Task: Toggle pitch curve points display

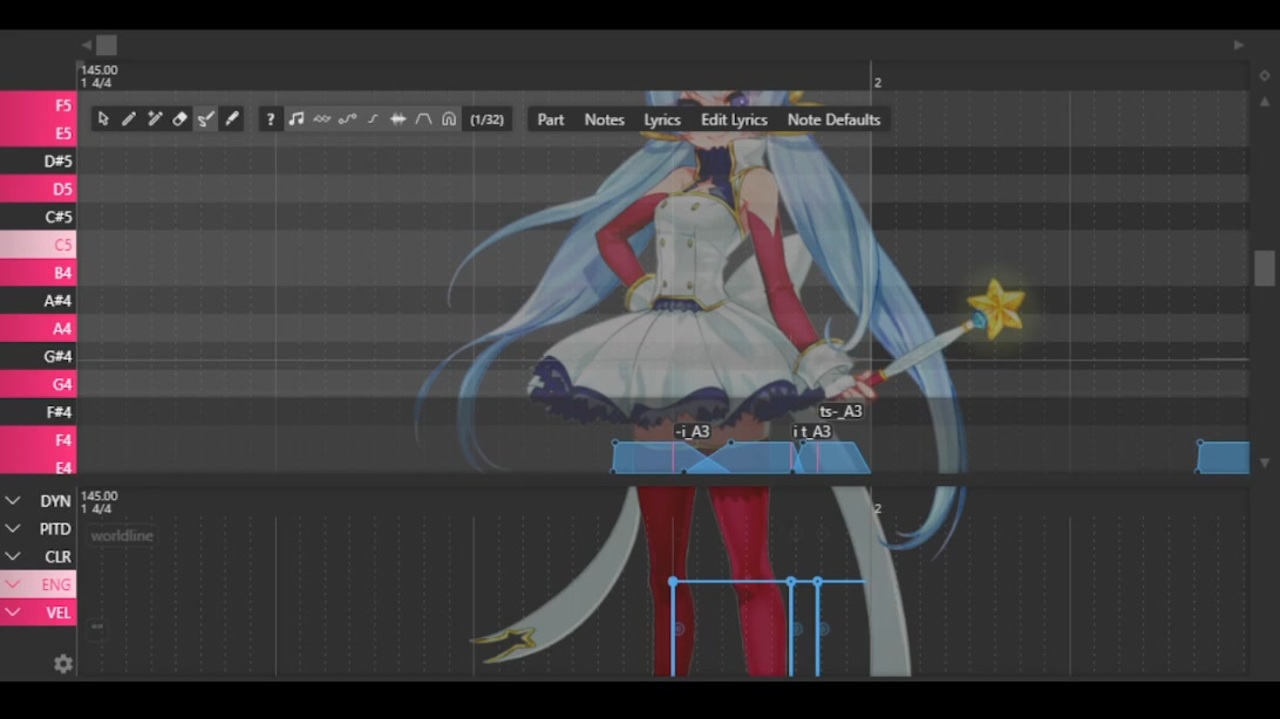Action: [347, 119]
